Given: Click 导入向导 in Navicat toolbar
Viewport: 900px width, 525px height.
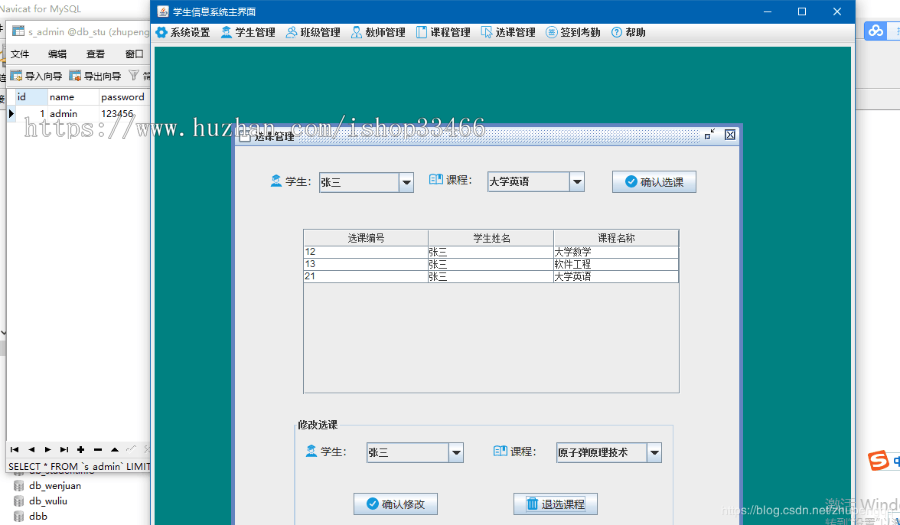Looking at the screenshot, I should click(x=36, y=76).
